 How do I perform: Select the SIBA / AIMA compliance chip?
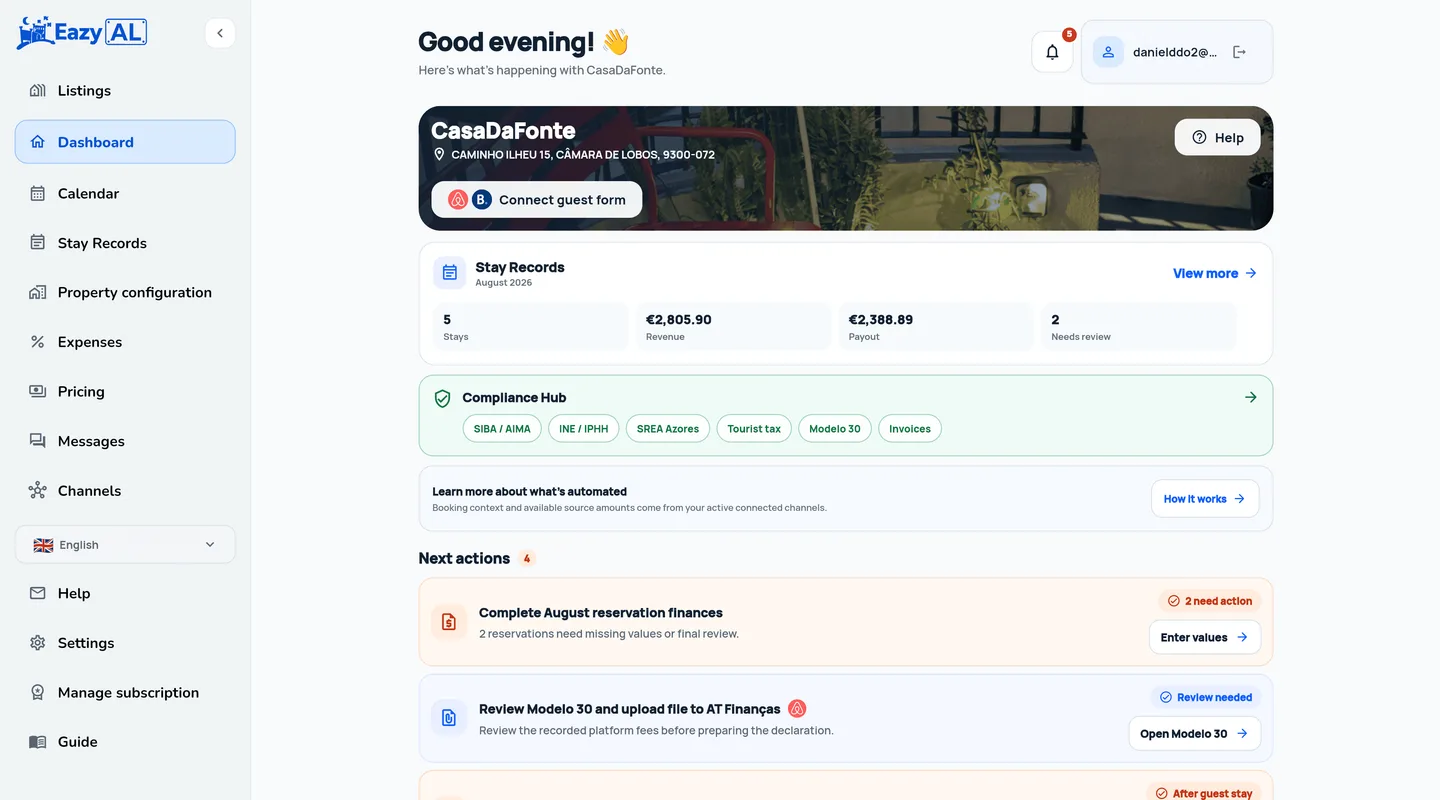[502, 429]
